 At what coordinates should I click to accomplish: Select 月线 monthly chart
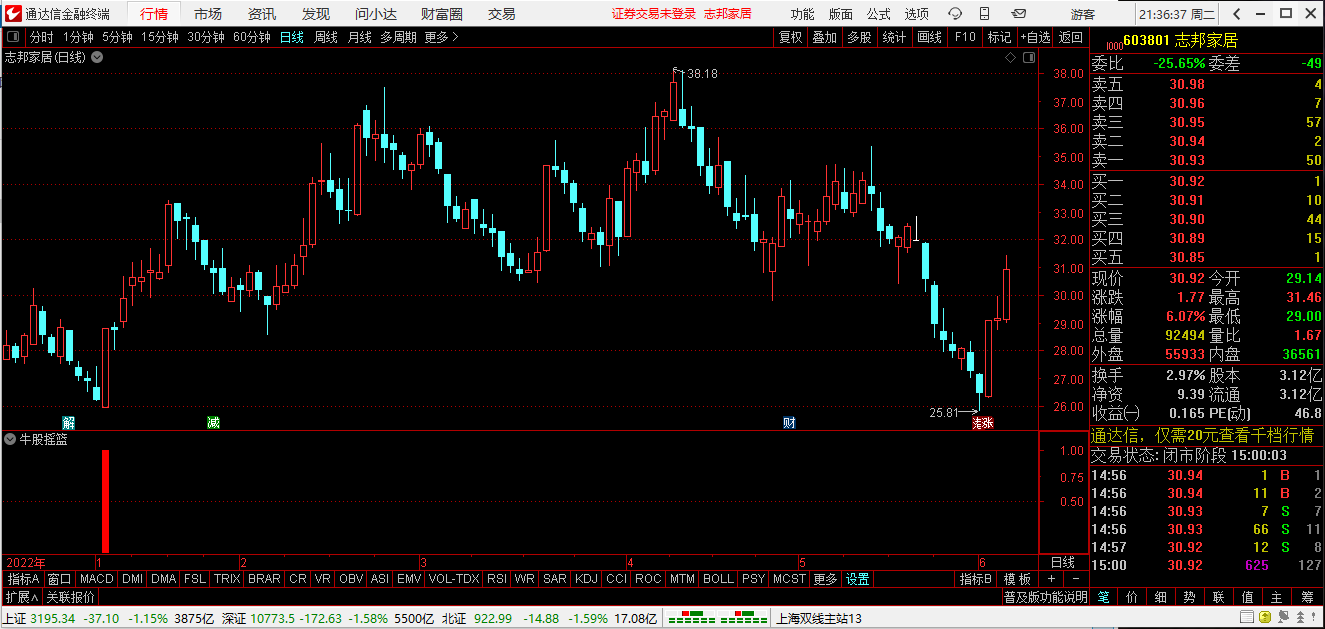pyautogui.click(x=360, y=37)
